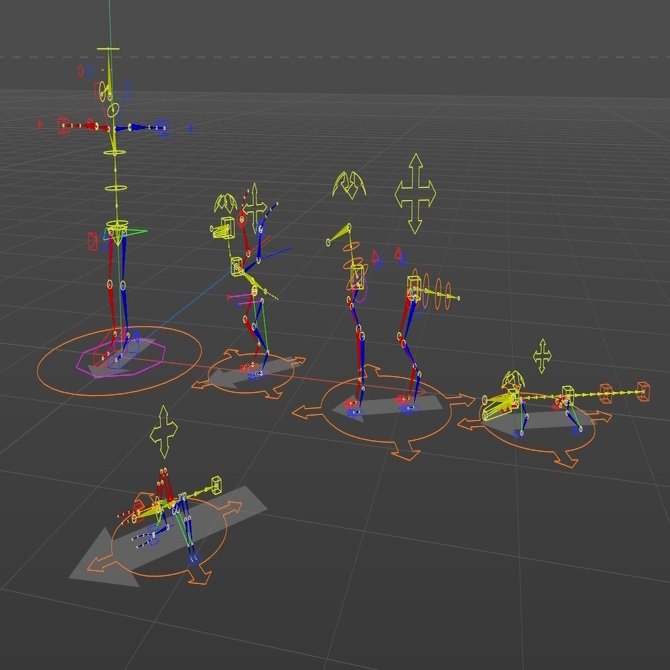Select the yellow cone head control of the central rig
Screen dimensions: 670x670
click(x=338, y=235)
